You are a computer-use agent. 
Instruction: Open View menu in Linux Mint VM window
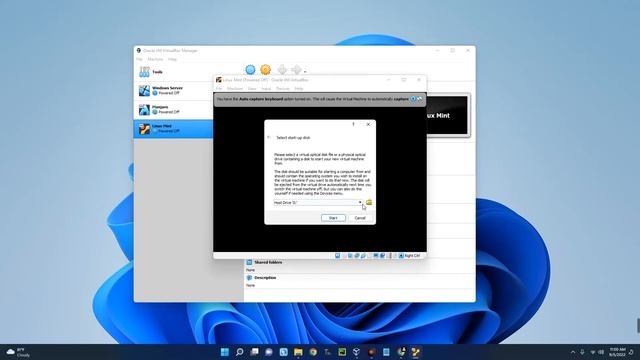pos(252,89)
